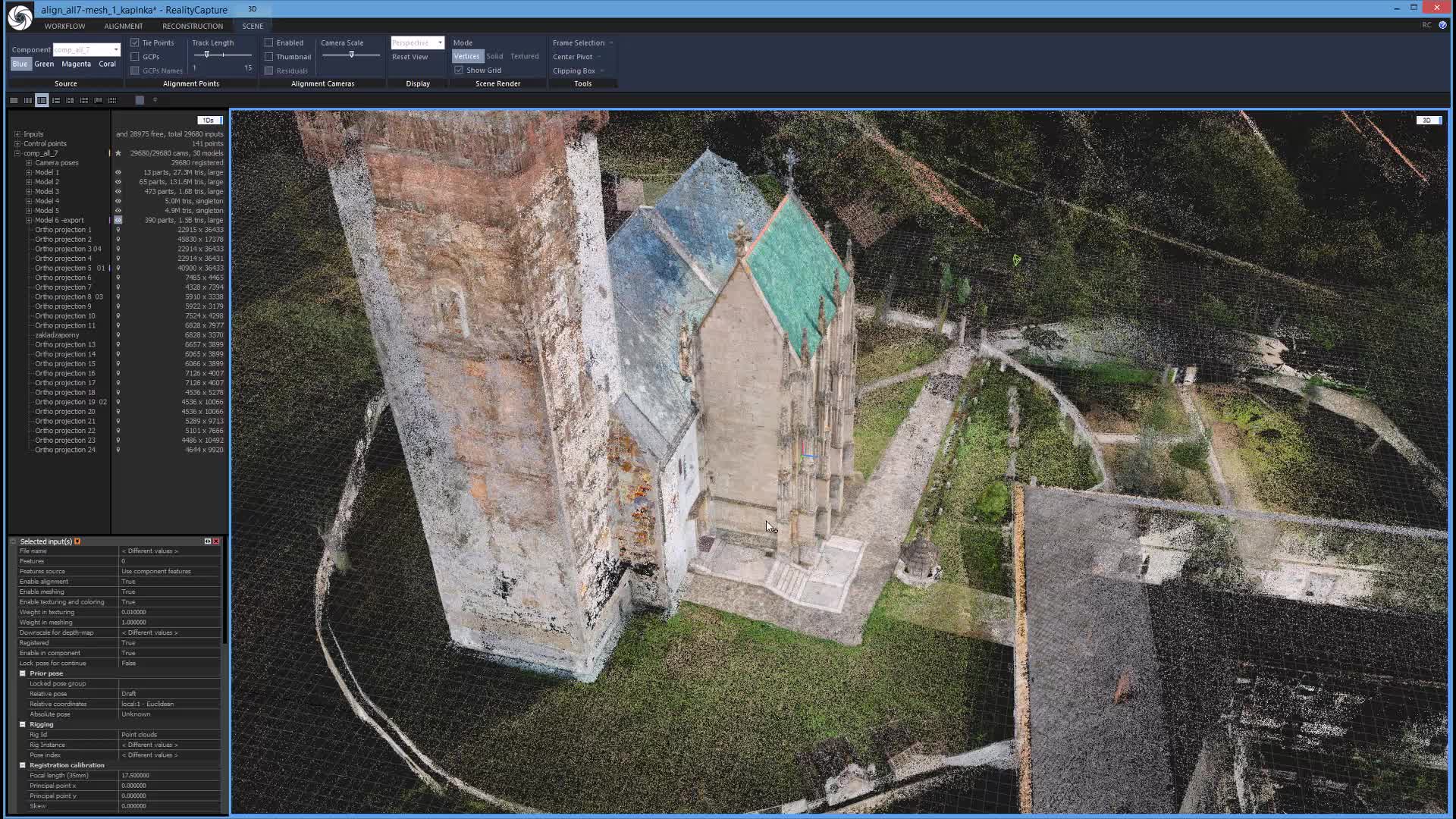Image resolution: width=1456 pixels, height=819 pixels.
Task: Toggle the Show Grid checkbox
Action: pyautogui.click(x=459, y=70)
